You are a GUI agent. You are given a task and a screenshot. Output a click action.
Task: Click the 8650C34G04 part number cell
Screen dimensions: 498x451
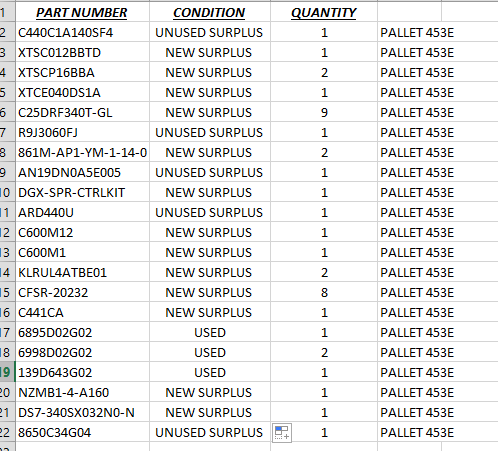point(82,432)
